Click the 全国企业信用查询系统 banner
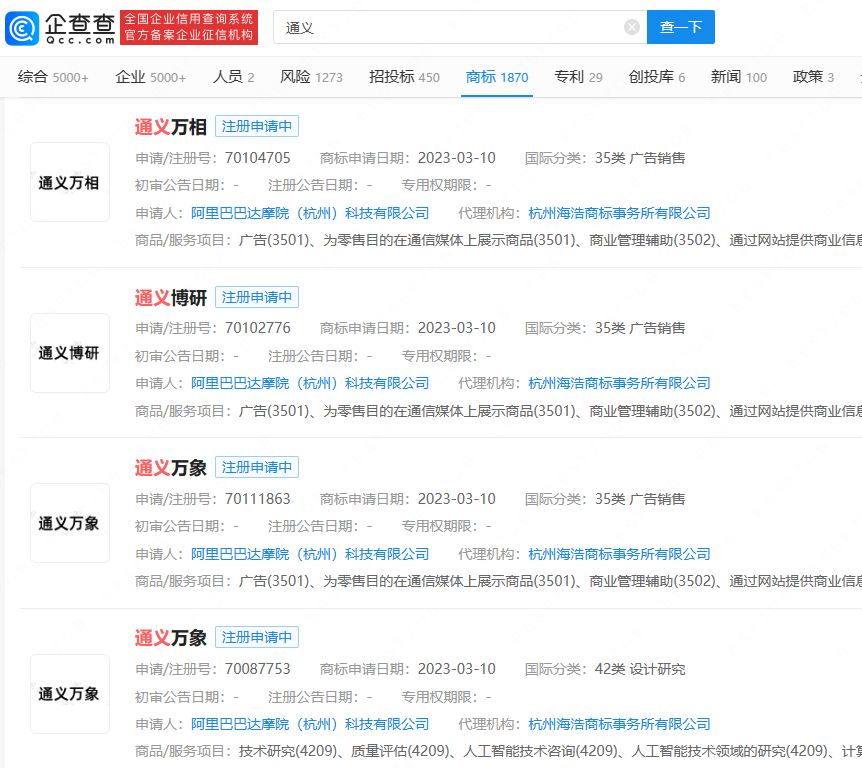This screenshot has height=768, width=862. pos(189,27)
